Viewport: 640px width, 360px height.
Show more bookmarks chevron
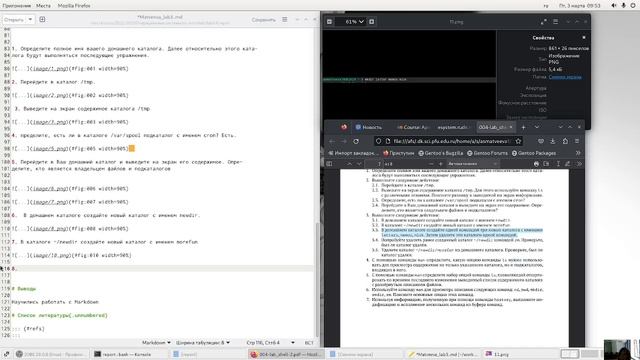(578, 153)
